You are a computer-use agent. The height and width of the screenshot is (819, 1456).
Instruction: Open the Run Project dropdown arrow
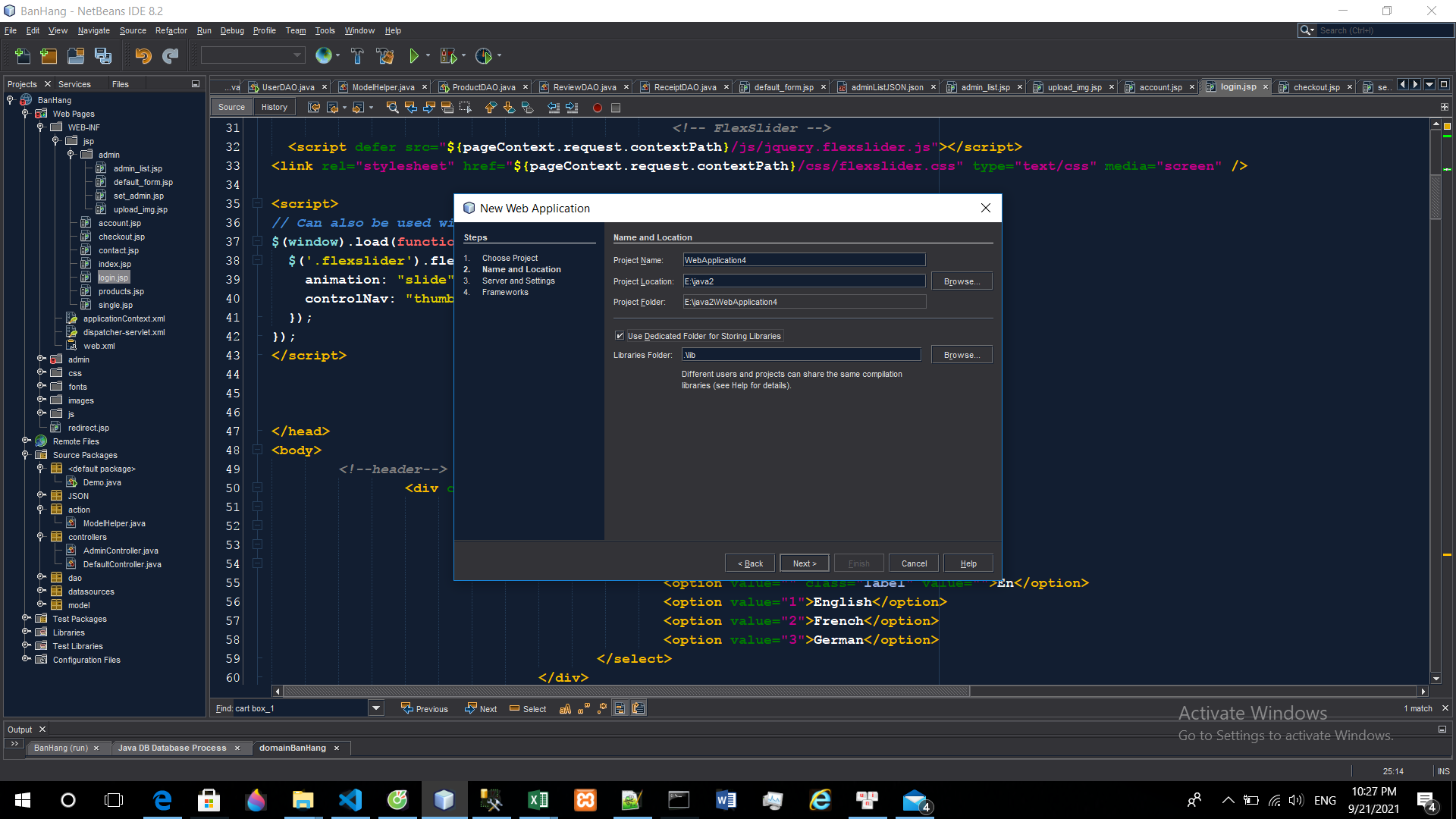(x=428, y=55)
